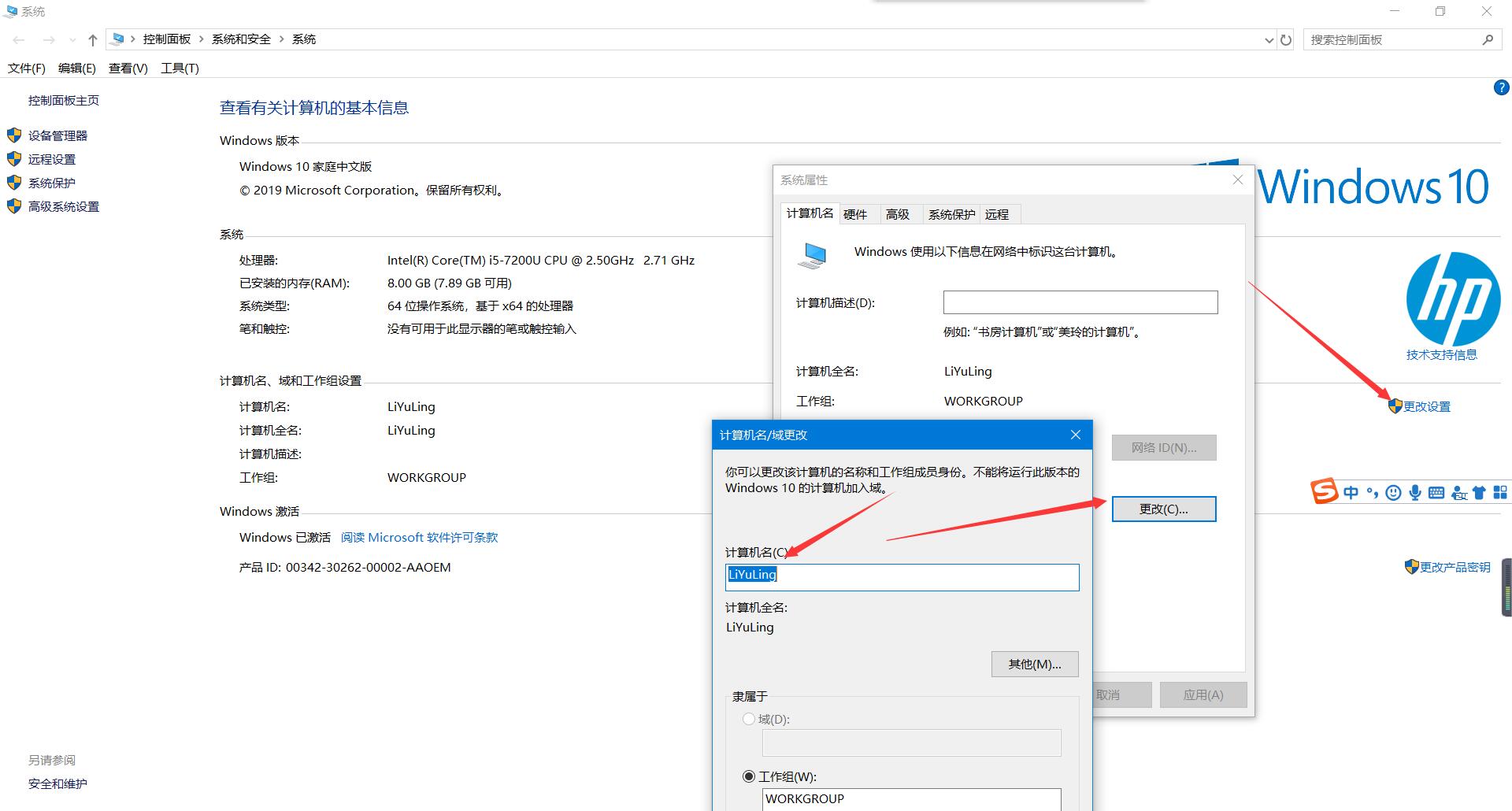The image size is (1512, 811).
Task: Click 控制面板 in the breadcrumb path
Action: [167, 39]
